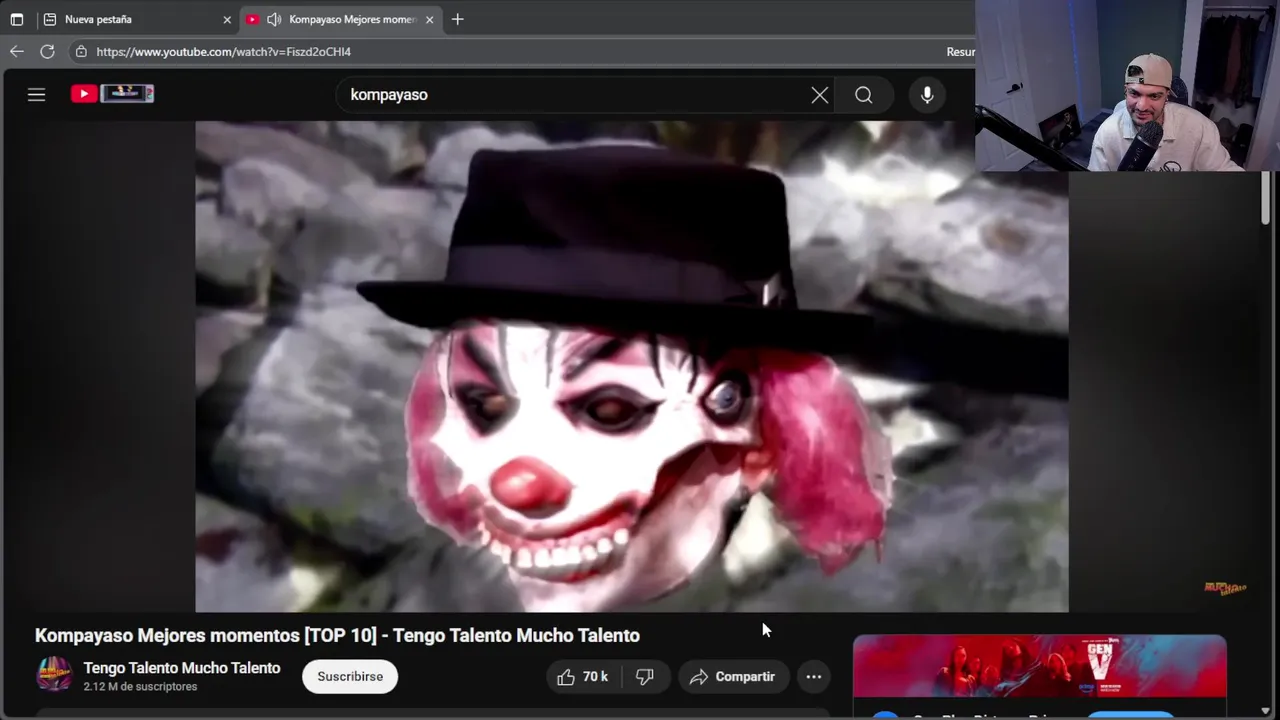This screenshot has width=1280, height=720.
Task: Click the page vertical scrollbar thumb
Action: coord(1265,198)
